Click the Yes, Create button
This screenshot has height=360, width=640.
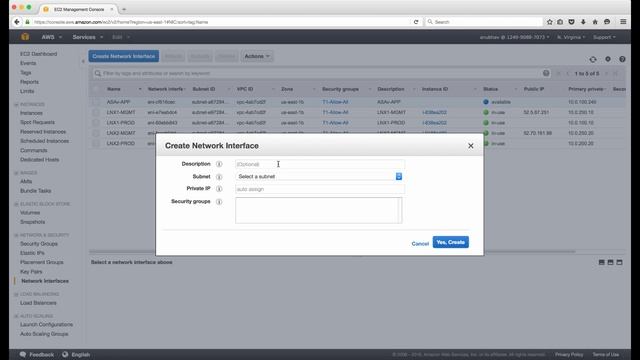coord(451,242)
